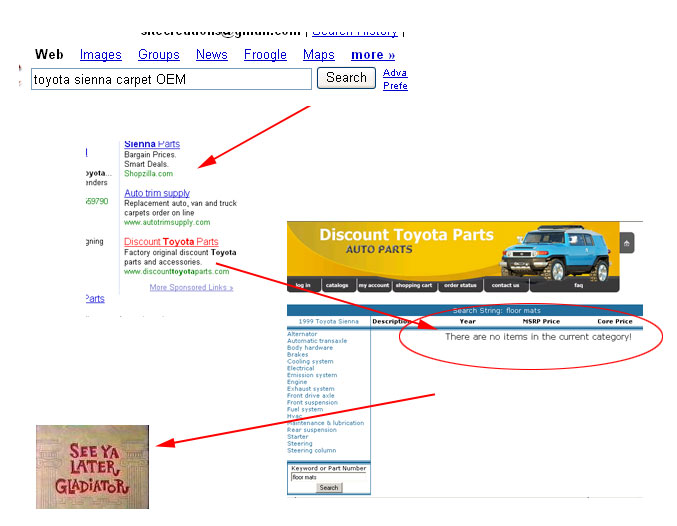Click the home icon beside the banner
The width and height of the screenshot is (677, 526).
627,243
